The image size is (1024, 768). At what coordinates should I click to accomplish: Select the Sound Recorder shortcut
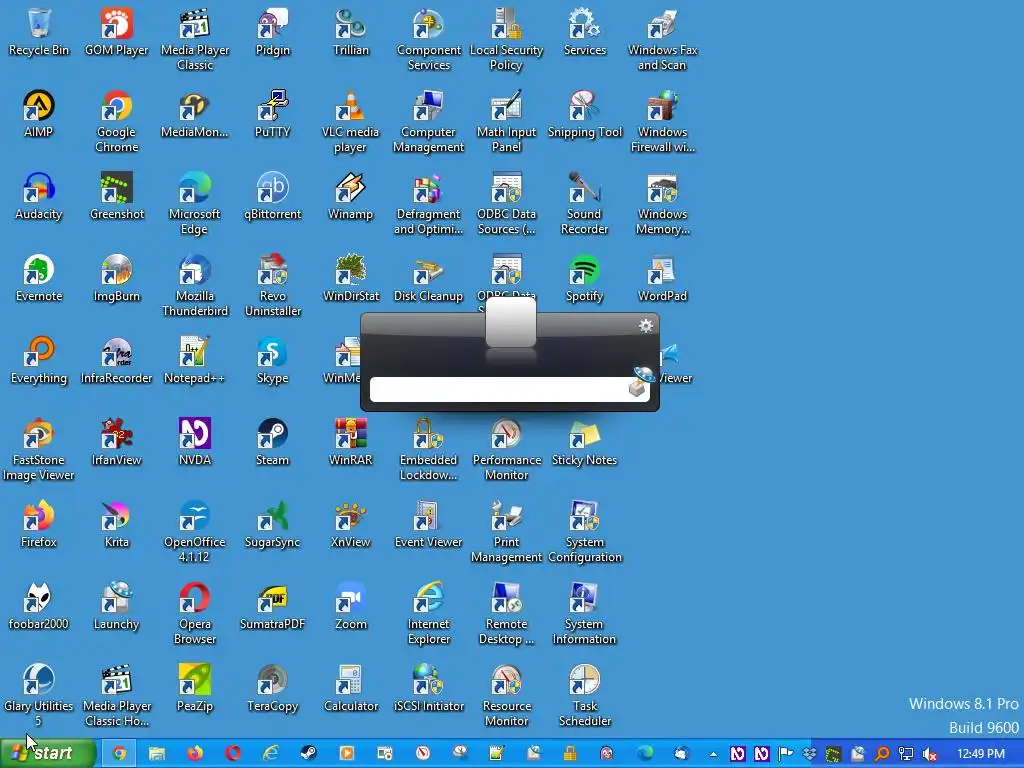[x=584, y=204]
